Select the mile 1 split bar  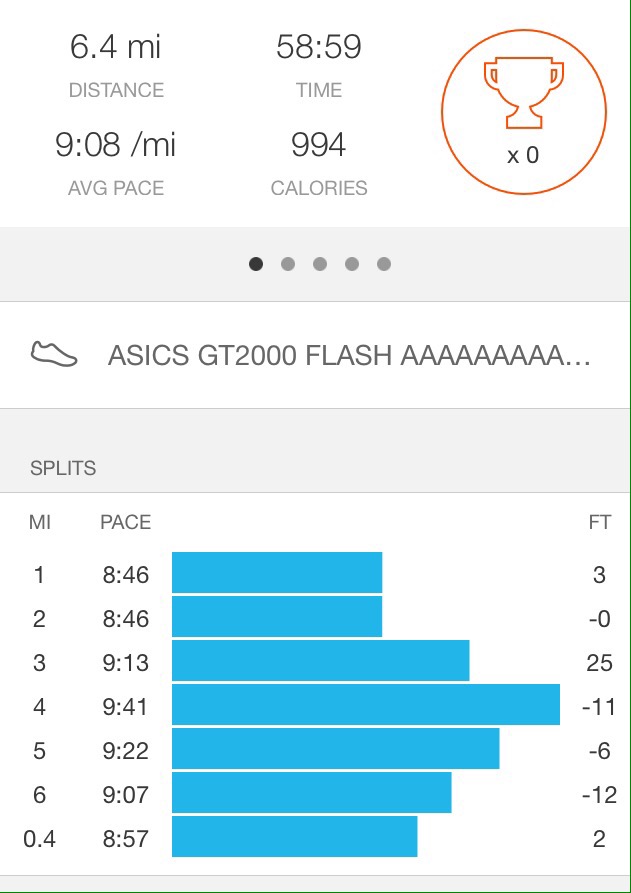click(x=277, y=573)
